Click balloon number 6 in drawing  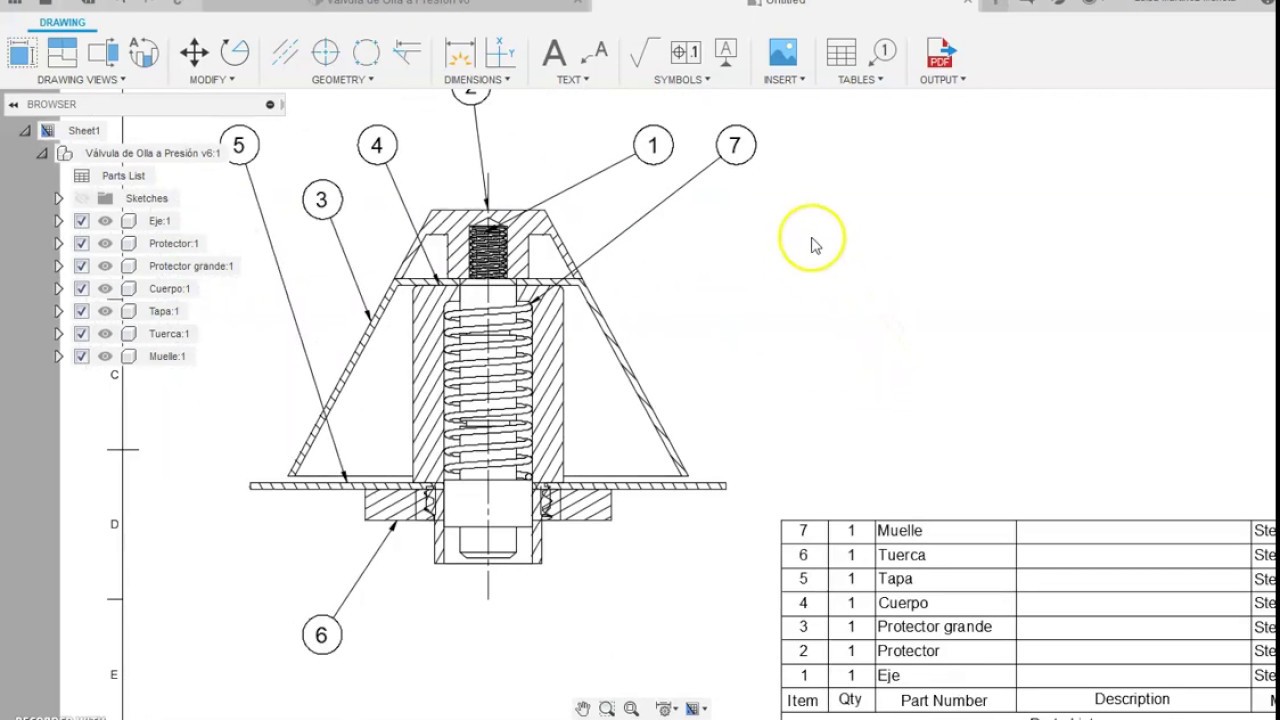coord(321,635)
